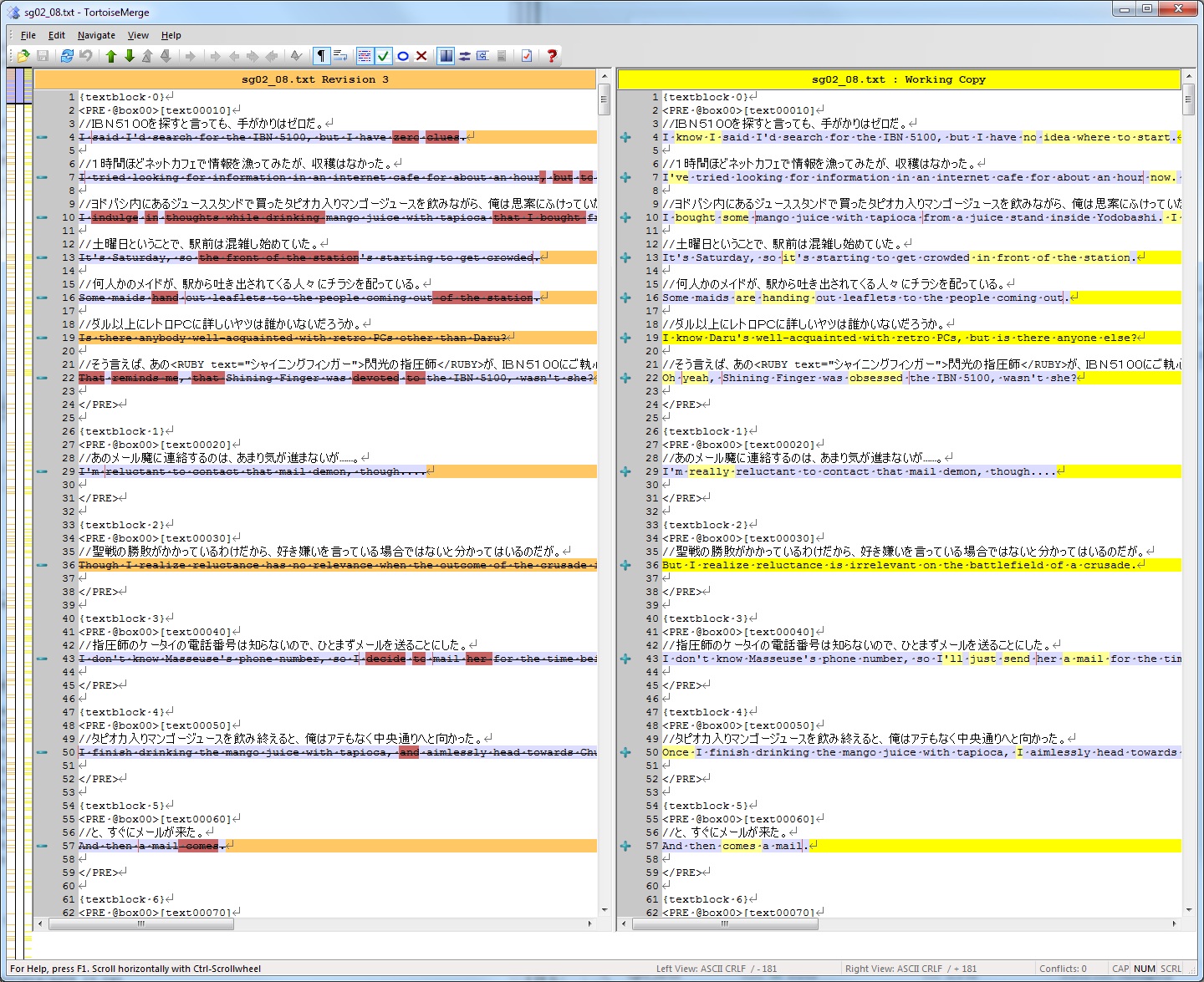
Task: Click the left pane horizontal scrollbar thumb
Action: pos(140,923)
